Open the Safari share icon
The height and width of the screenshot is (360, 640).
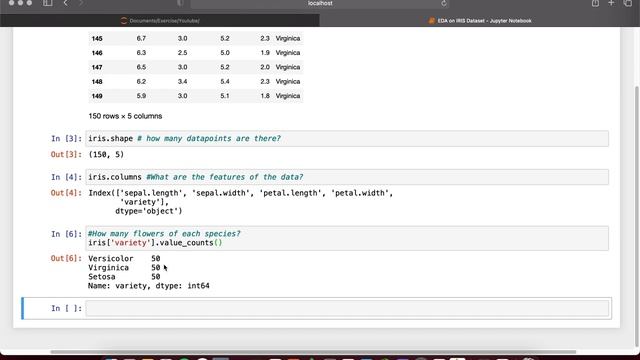click(x=596, y=3)
